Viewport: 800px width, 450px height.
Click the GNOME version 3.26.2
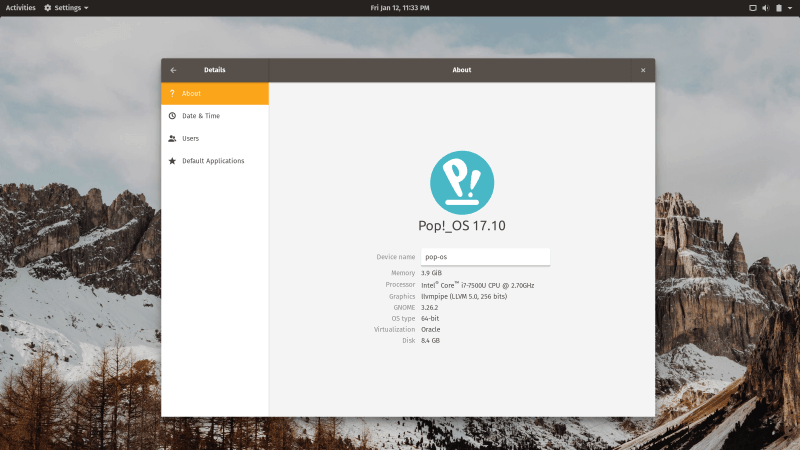coord(430,308)
